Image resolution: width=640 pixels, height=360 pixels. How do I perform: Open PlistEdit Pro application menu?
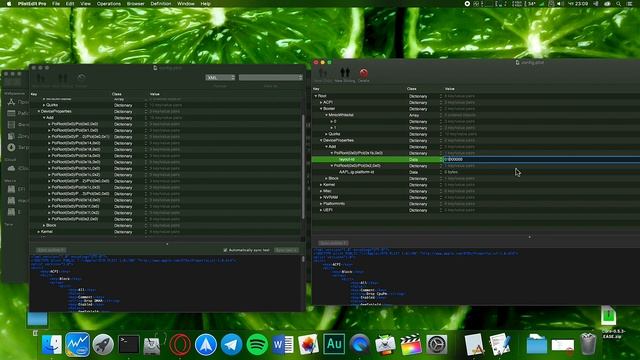click(x=32, y=4)
